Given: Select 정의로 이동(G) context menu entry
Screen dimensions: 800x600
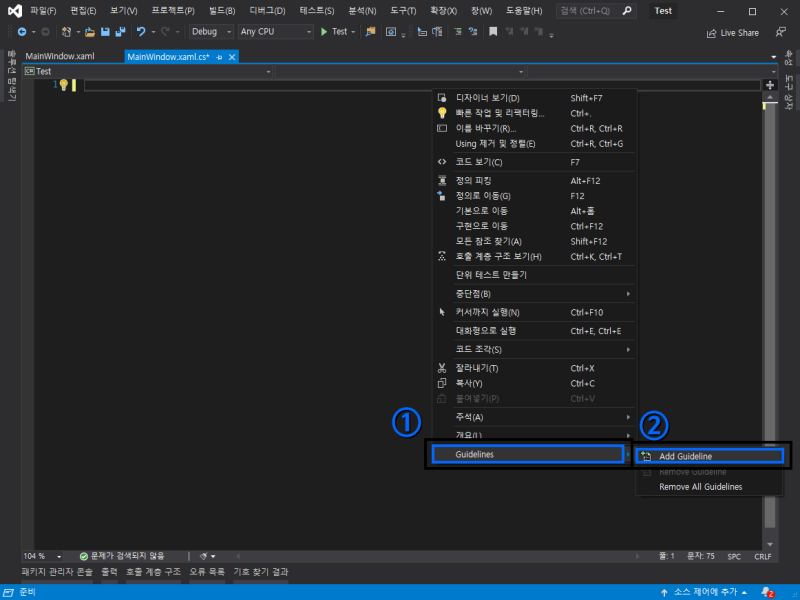Looking at the screenshot, I should click(533, 196).
